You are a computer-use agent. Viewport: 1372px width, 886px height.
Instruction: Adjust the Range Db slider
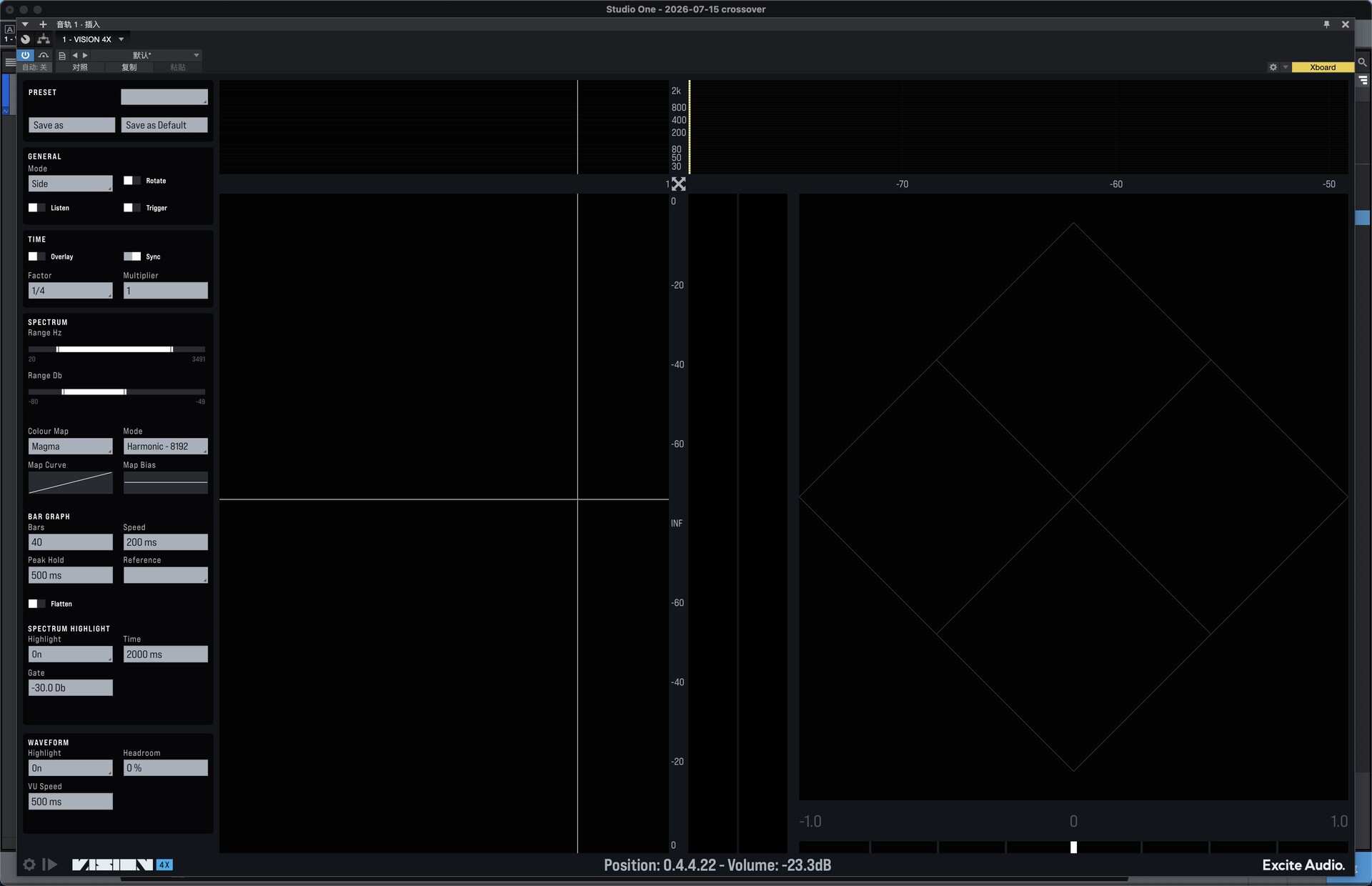click(116, 392)
